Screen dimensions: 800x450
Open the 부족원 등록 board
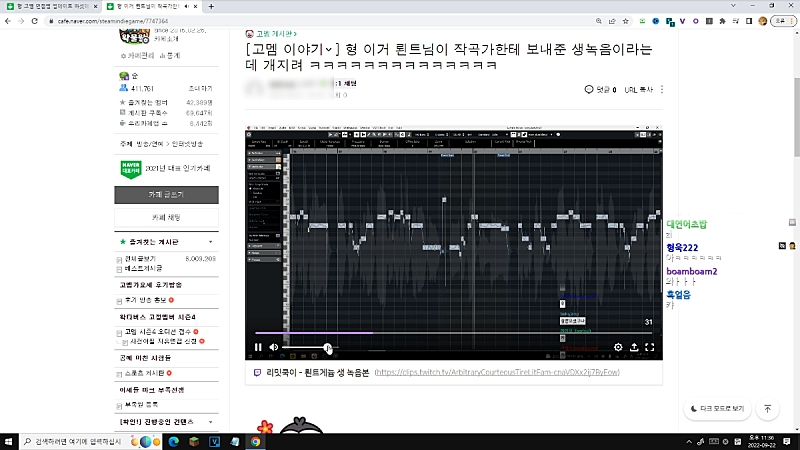coord(141,405)
